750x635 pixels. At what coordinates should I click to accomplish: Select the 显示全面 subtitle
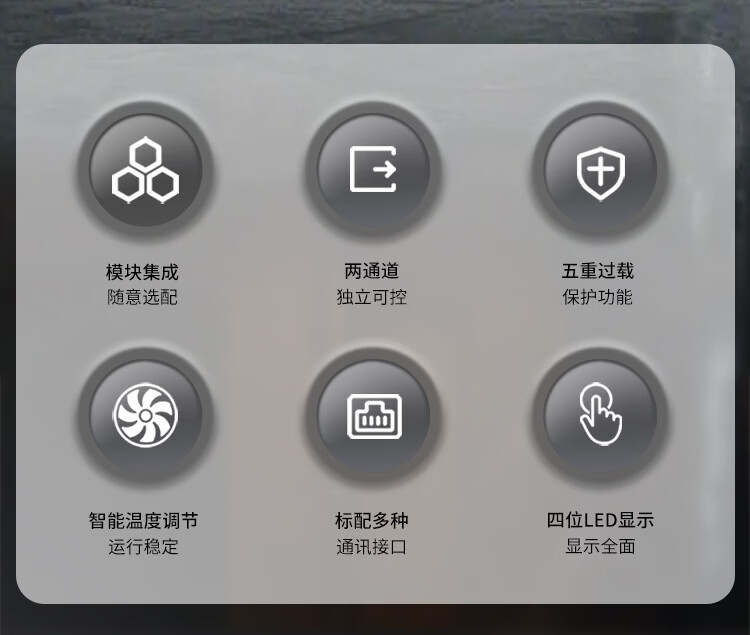(600, 546)
